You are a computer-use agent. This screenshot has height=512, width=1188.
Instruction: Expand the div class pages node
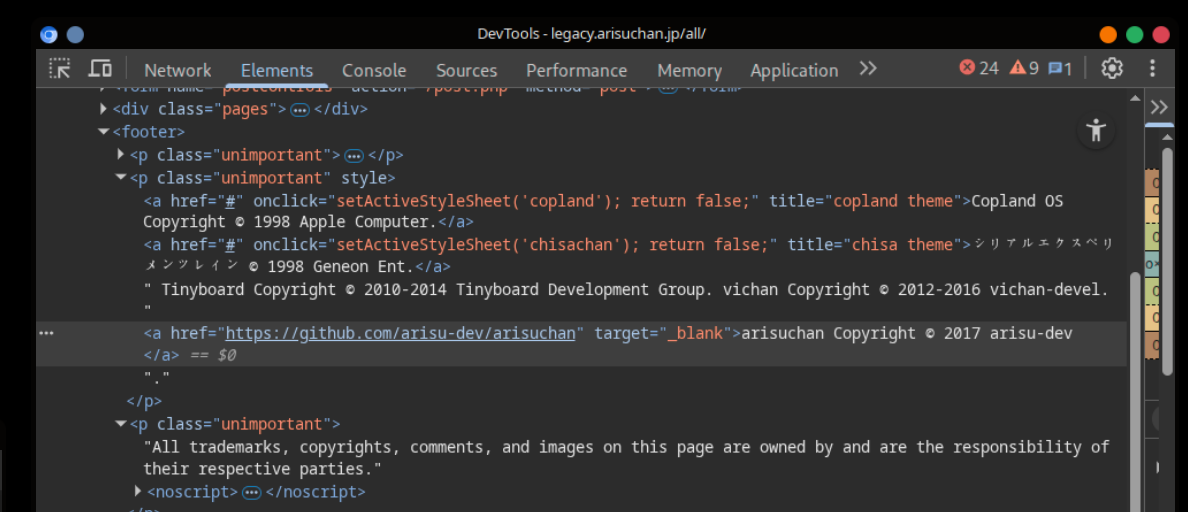pyautogui.click(x=104, y=109)
